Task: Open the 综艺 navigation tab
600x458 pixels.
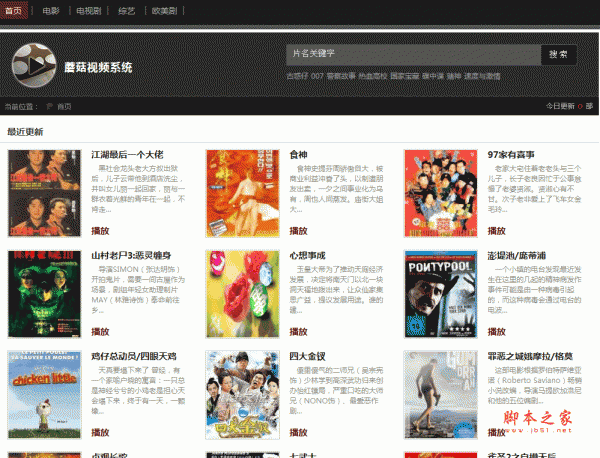Action: click(127, 11)
